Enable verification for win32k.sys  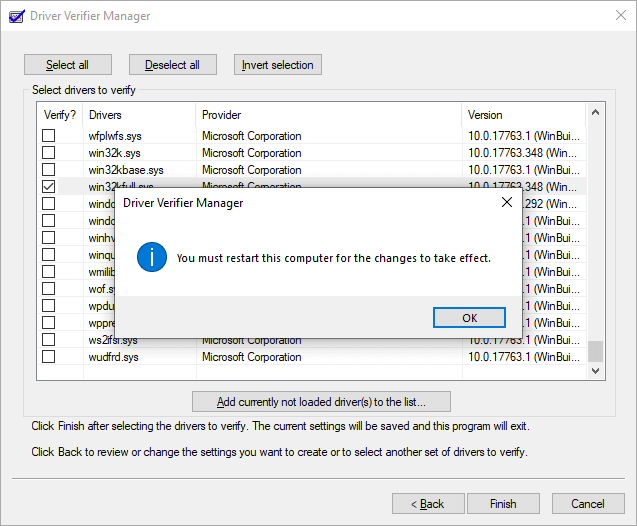[x=48, y=153]
